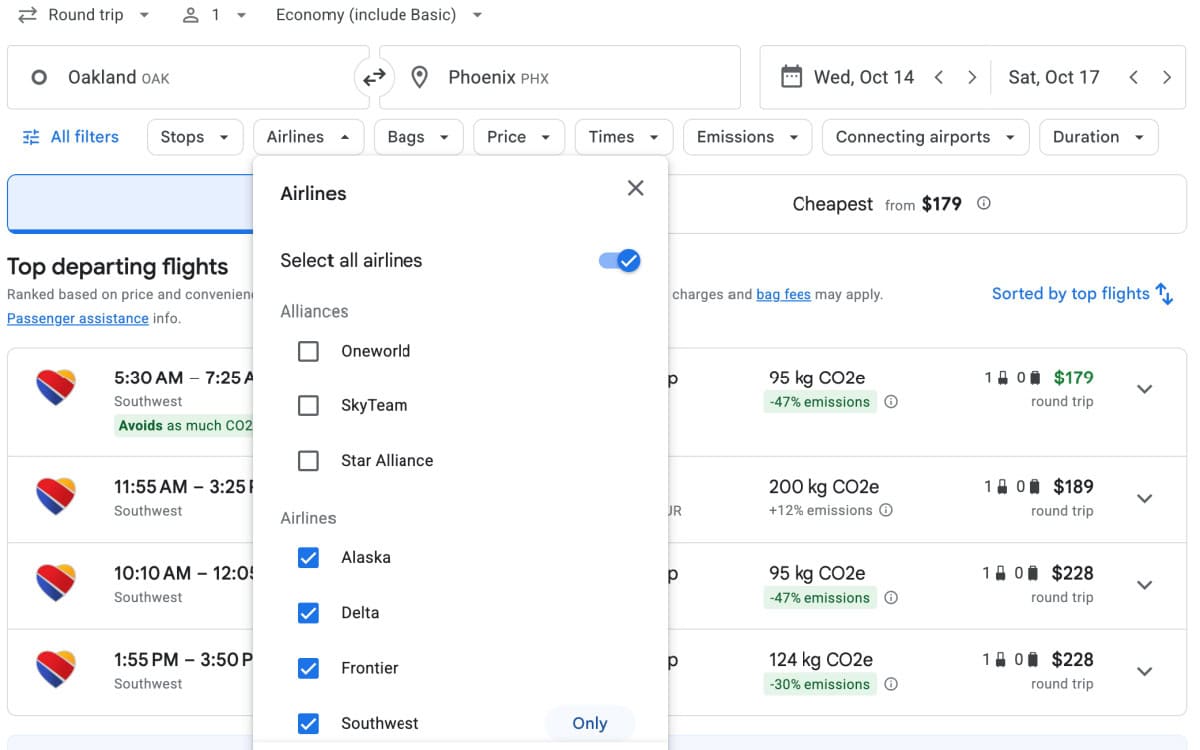Open the Bags filter dropdown
Screen dimensions: 1200x750
[x=419, y=137]
